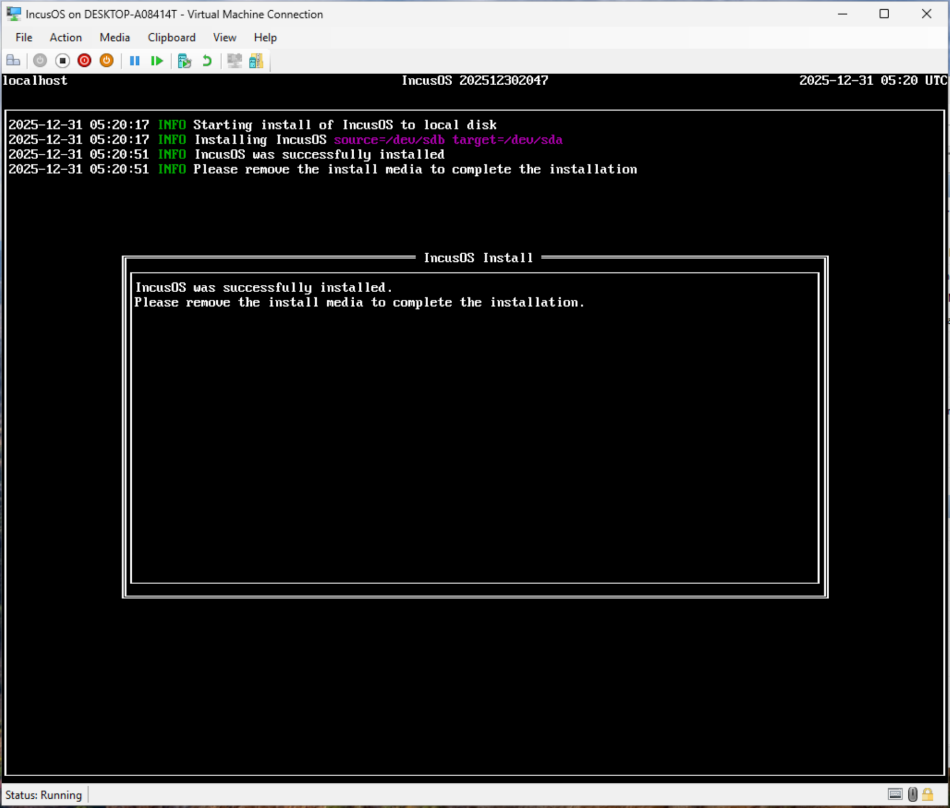Open the View menu
The width and height of the screenshot is (950, 808).
(x=224, y=37)
